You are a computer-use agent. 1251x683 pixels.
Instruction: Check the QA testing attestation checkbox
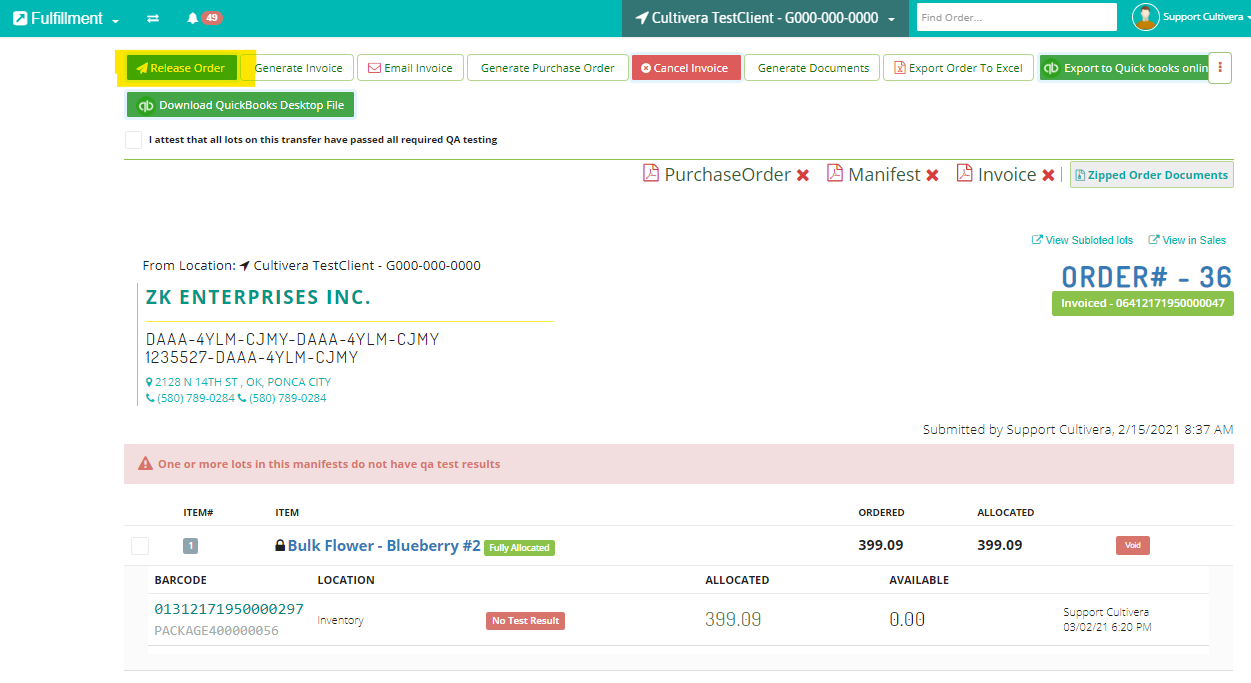tap(134, 140)
